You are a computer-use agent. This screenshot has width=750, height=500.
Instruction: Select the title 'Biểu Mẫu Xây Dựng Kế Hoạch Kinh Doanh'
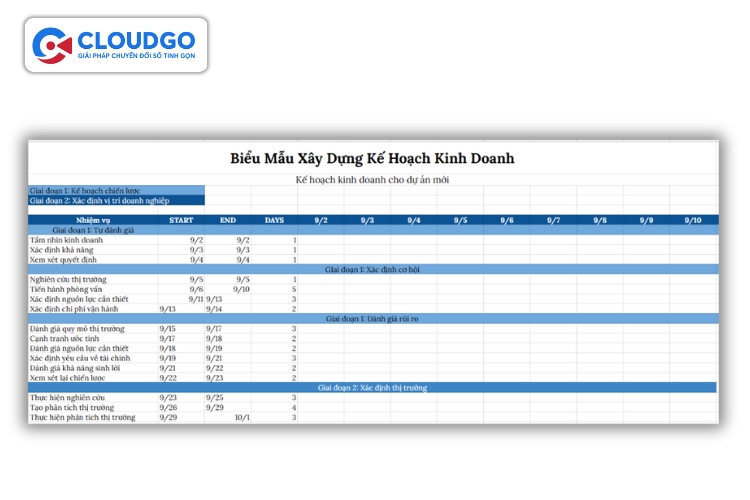pos(372,158)
